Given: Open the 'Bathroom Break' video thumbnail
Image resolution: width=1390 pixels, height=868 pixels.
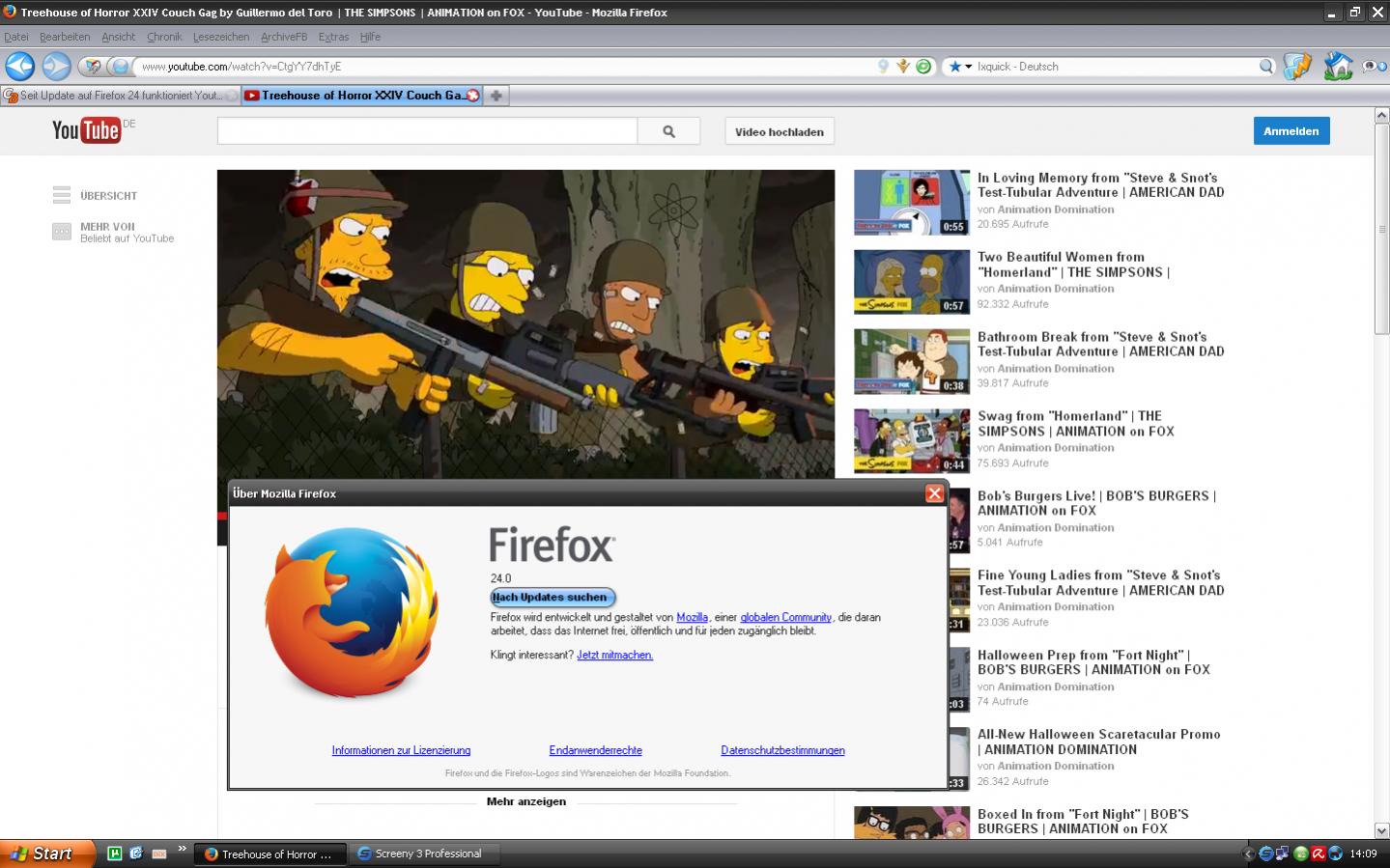Looking at the screenshot, I should (x=912, y=362).
